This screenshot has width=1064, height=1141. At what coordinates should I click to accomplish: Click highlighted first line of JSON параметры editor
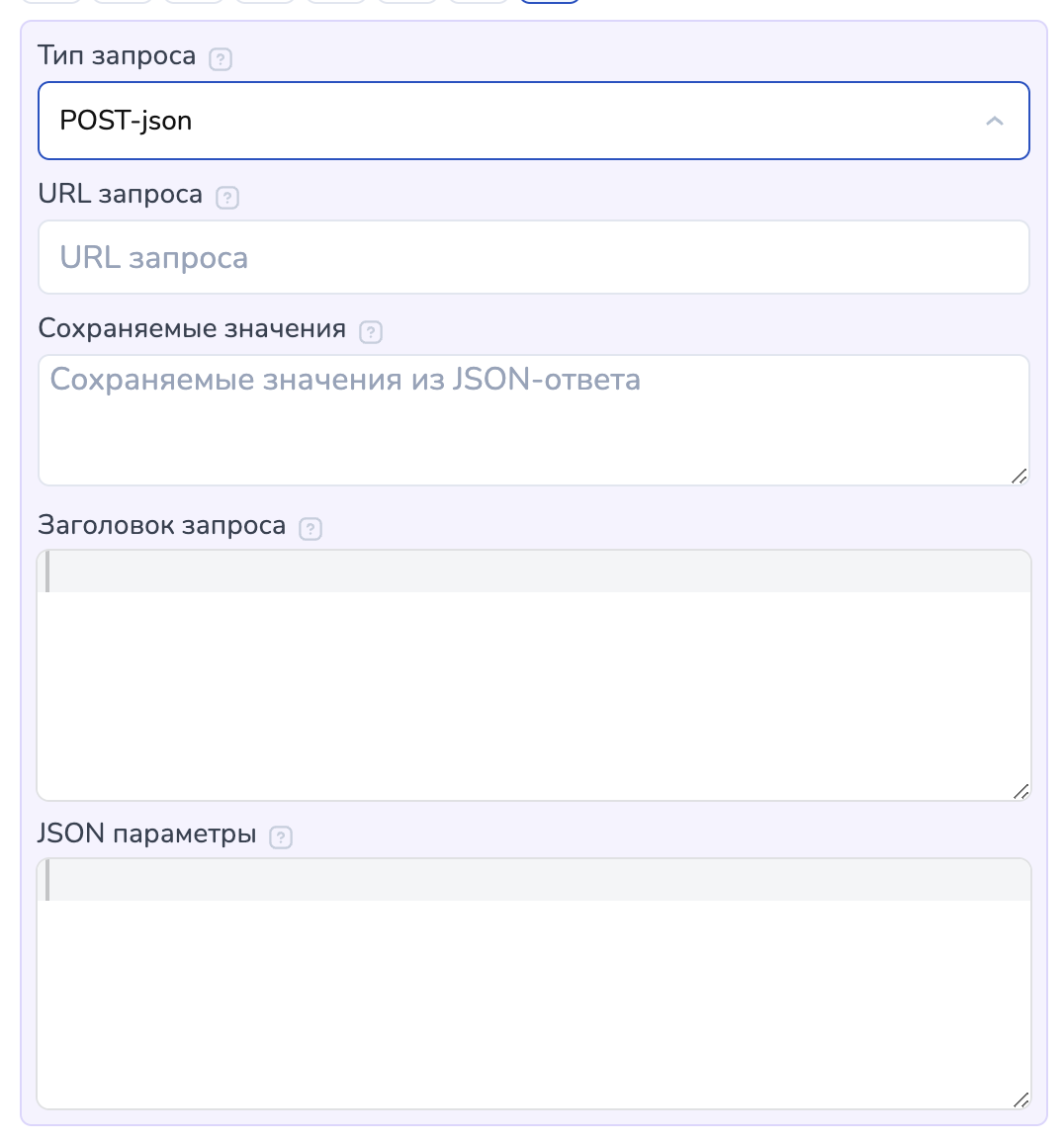pos(534,881)
